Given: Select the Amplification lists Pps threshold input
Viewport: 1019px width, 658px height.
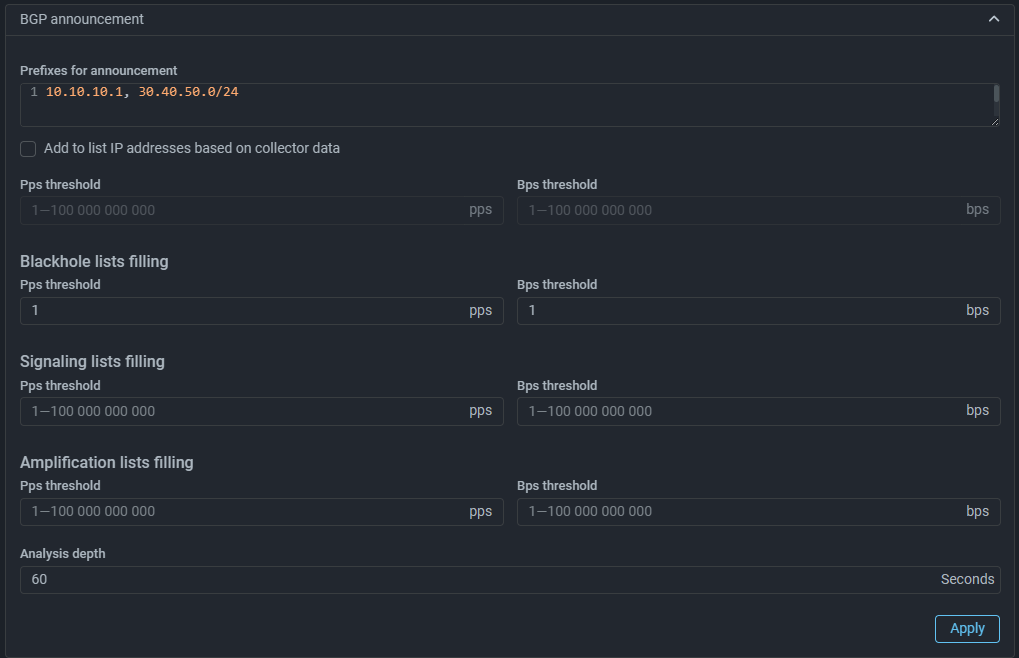Looking at the screenshot, I should [x=245, y=511].
